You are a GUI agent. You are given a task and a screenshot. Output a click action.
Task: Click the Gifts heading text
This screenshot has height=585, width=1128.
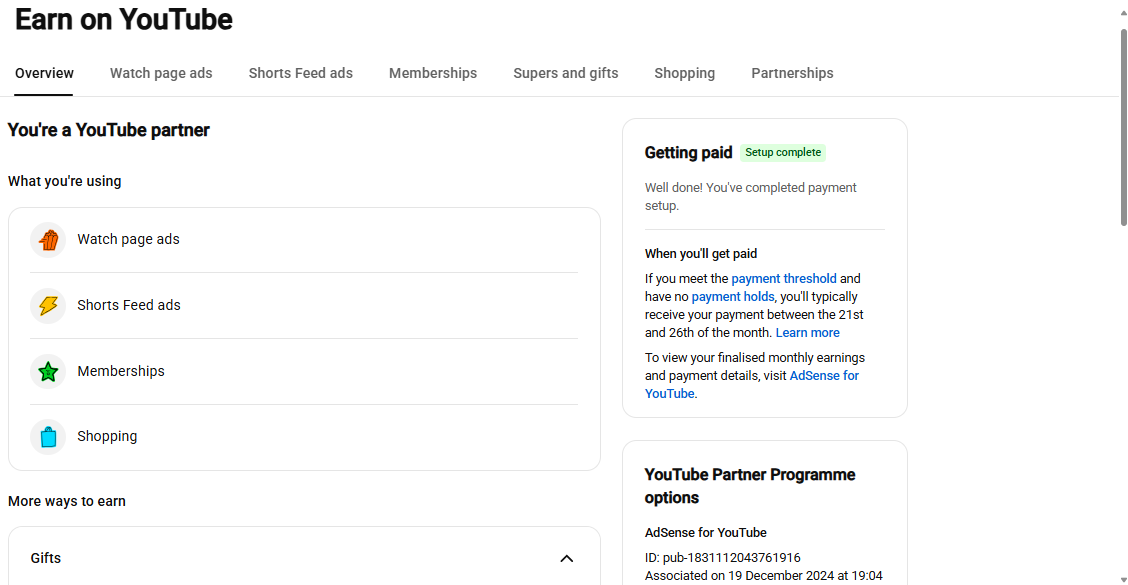[45, 558]
